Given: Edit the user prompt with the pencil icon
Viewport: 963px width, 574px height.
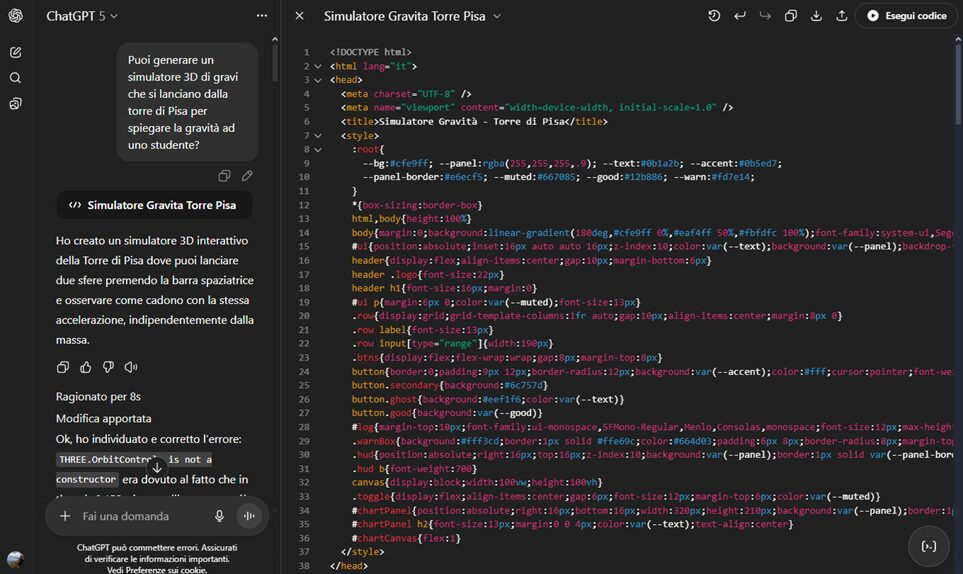Looking at the screenshot, I should tap(247, 176).
